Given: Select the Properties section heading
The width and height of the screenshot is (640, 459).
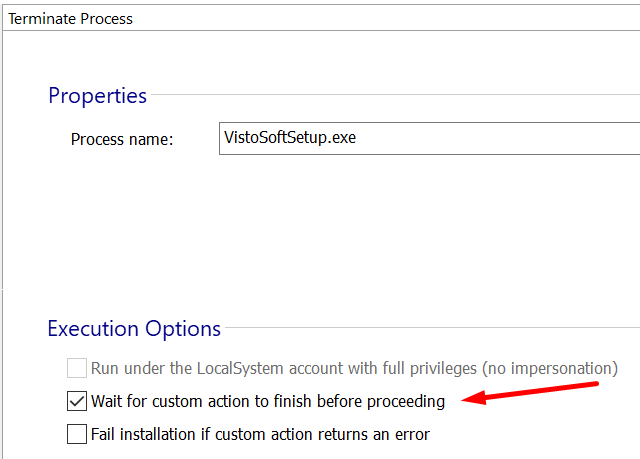Looking at the screenshot, I should [97, 96].
